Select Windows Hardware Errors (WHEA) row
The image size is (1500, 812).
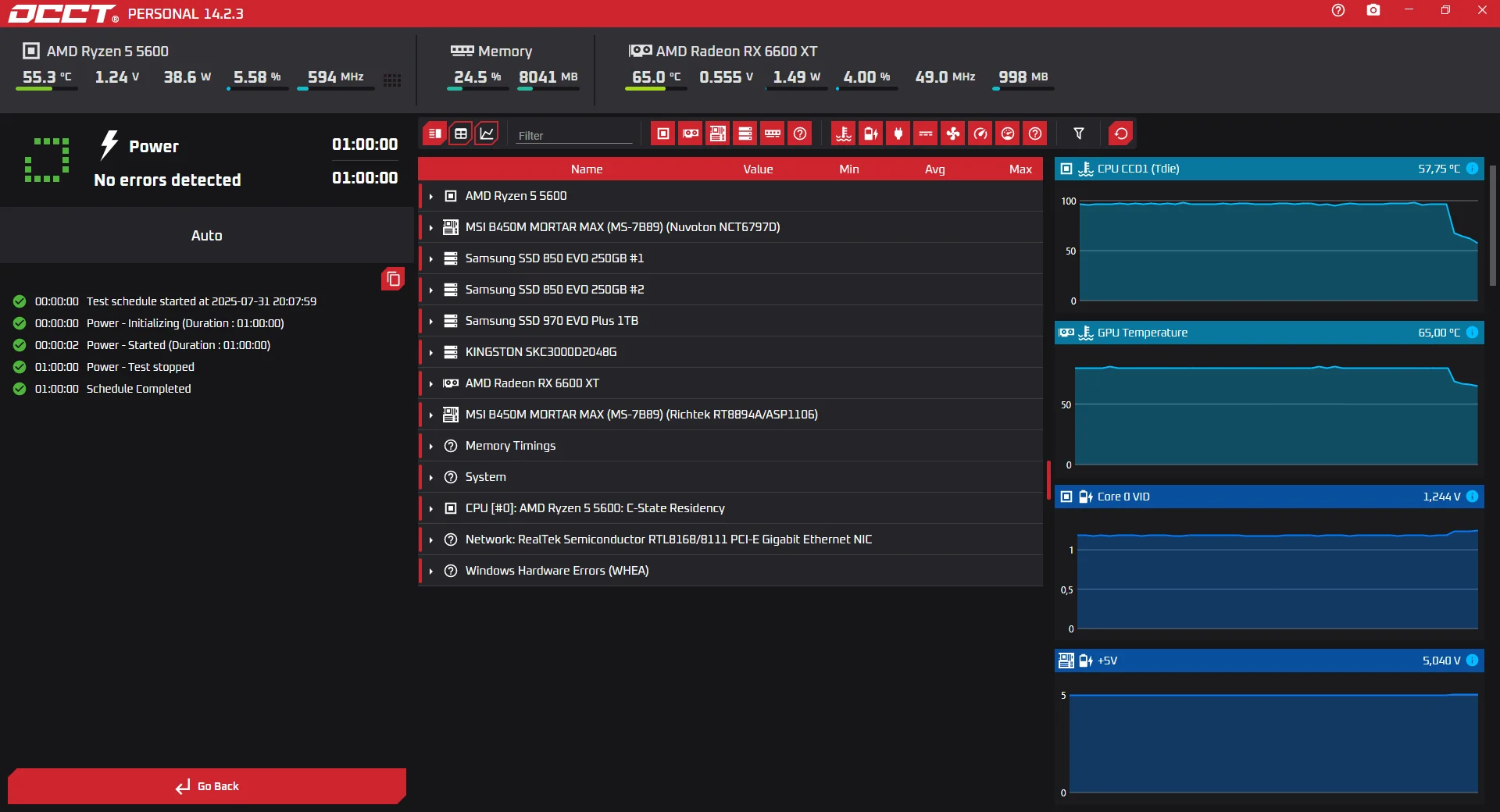(x=730, y=571)
